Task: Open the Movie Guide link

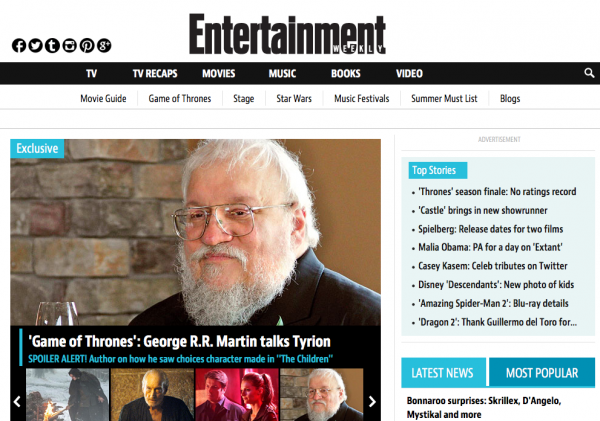Action: click(103, 99)
